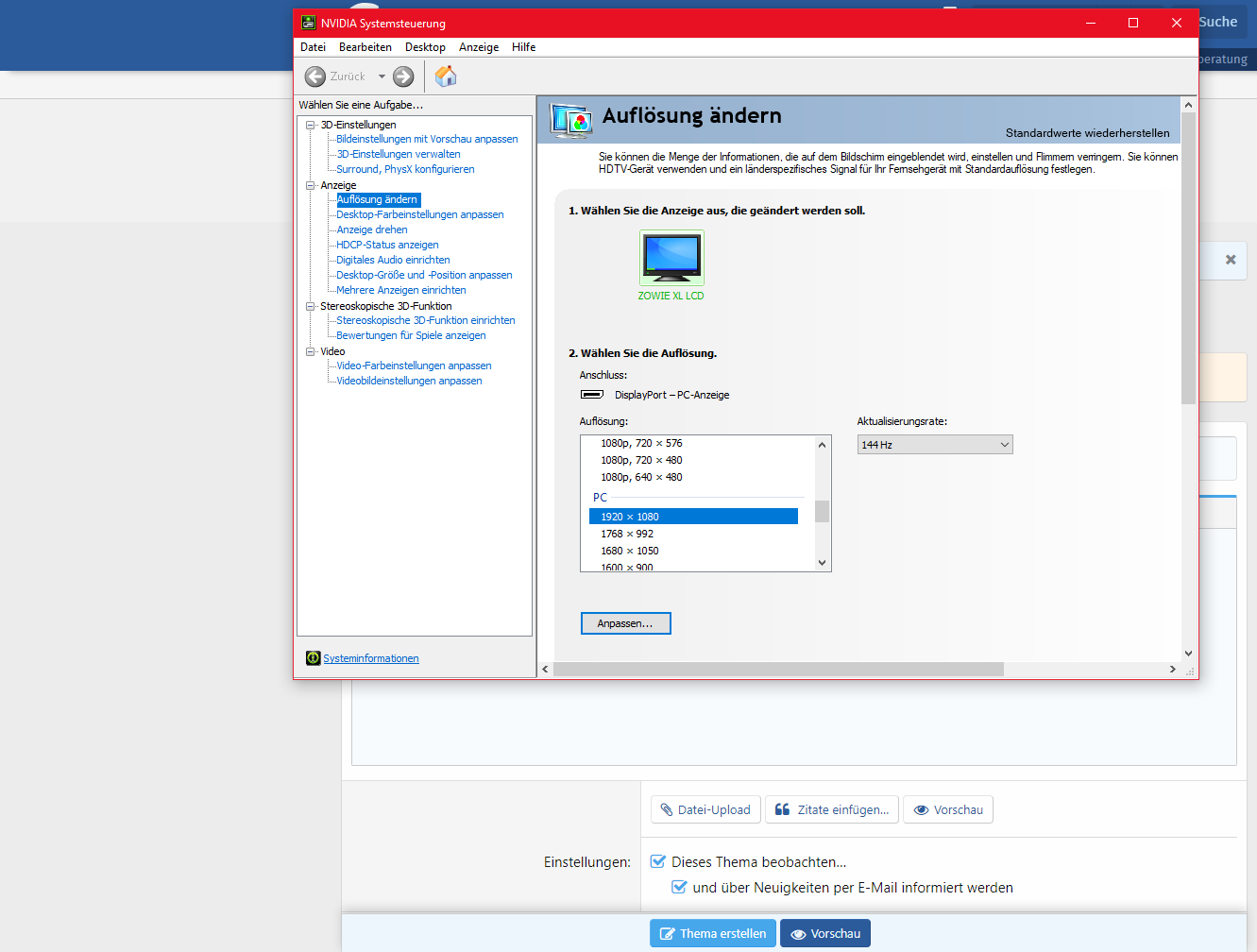This screenshot has height=952, width=1257.
Task: Select Desktop-Größe und -Position anpassen
Action: 424,275
